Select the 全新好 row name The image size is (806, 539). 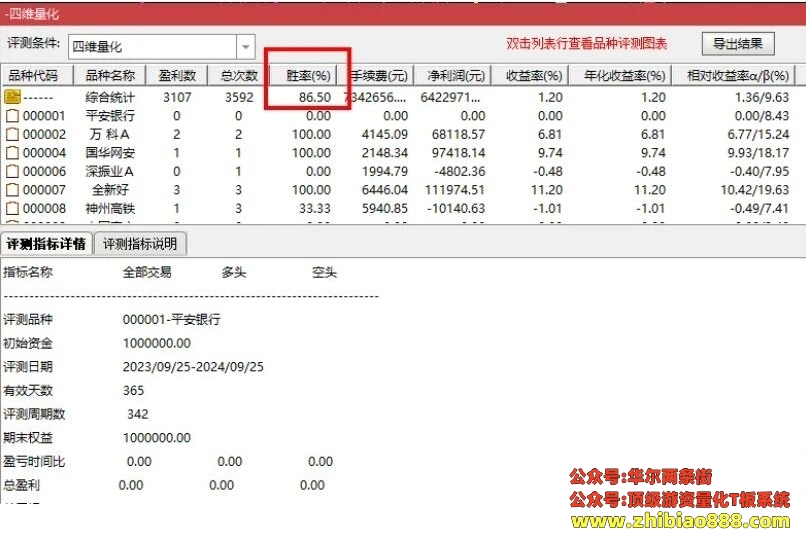[x=111, y=190]
